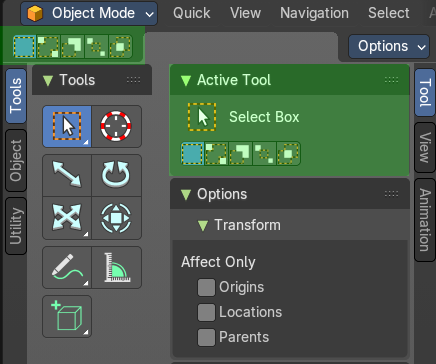Viewport: 436px width, 364px height.
Task: Choose Intersect selection mode in Active Tool panel
Action: coord(288,154)
